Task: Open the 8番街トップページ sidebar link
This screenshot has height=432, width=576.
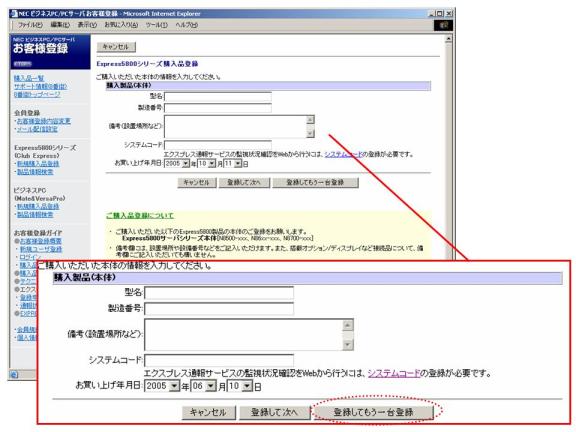Action: coord(37,94)
